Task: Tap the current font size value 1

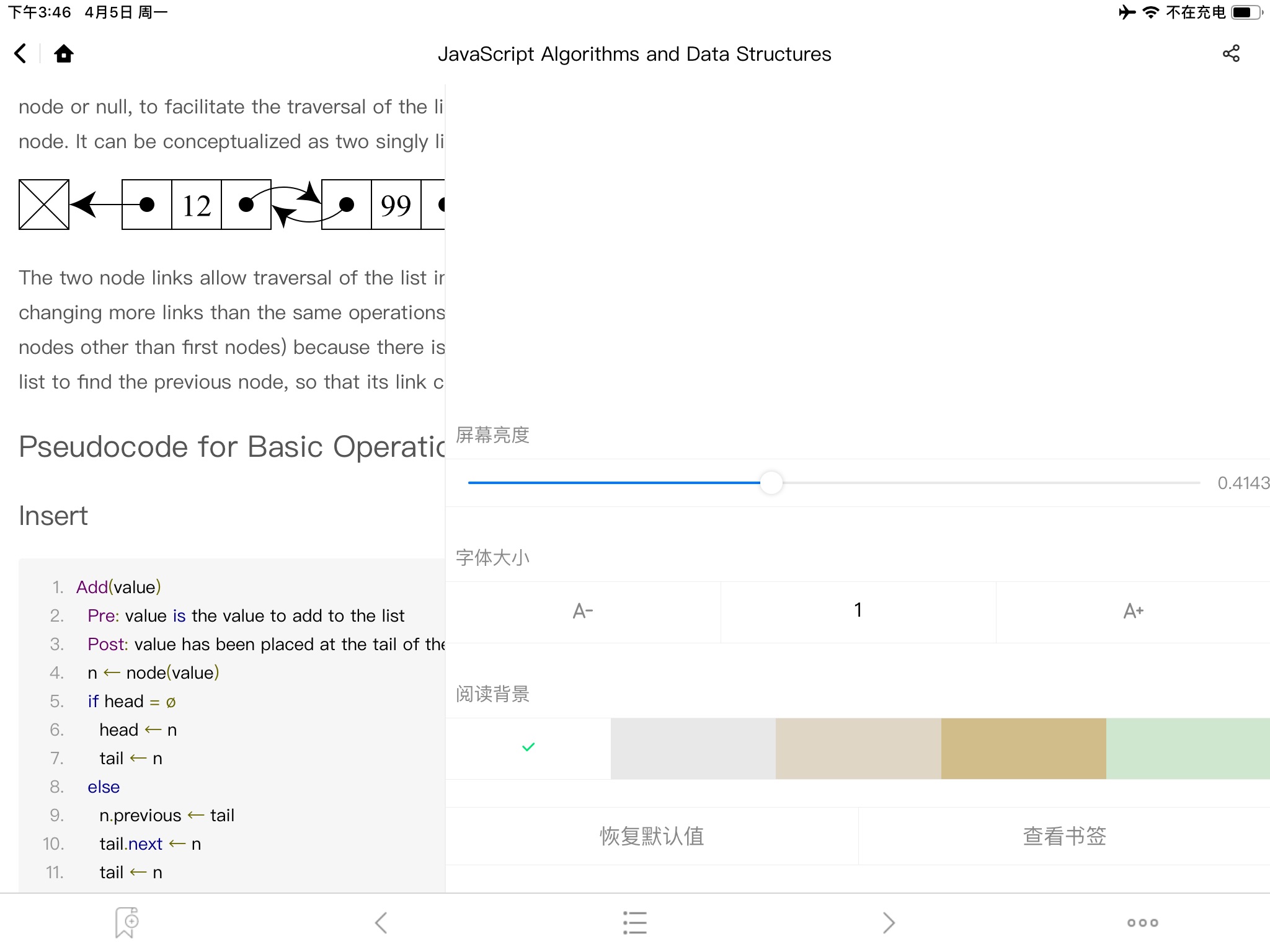Action: pyautogui.click(x=858, y=610)
